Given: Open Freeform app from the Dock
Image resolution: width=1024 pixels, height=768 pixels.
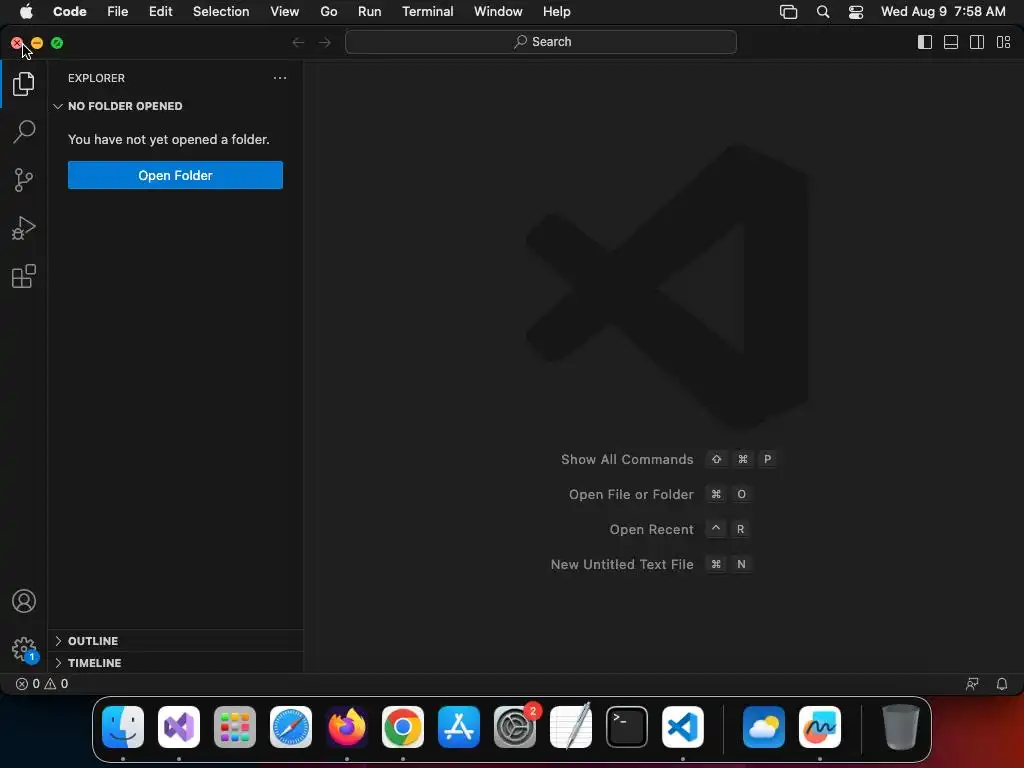Looking at the screenshot, I should pos(820,727).
